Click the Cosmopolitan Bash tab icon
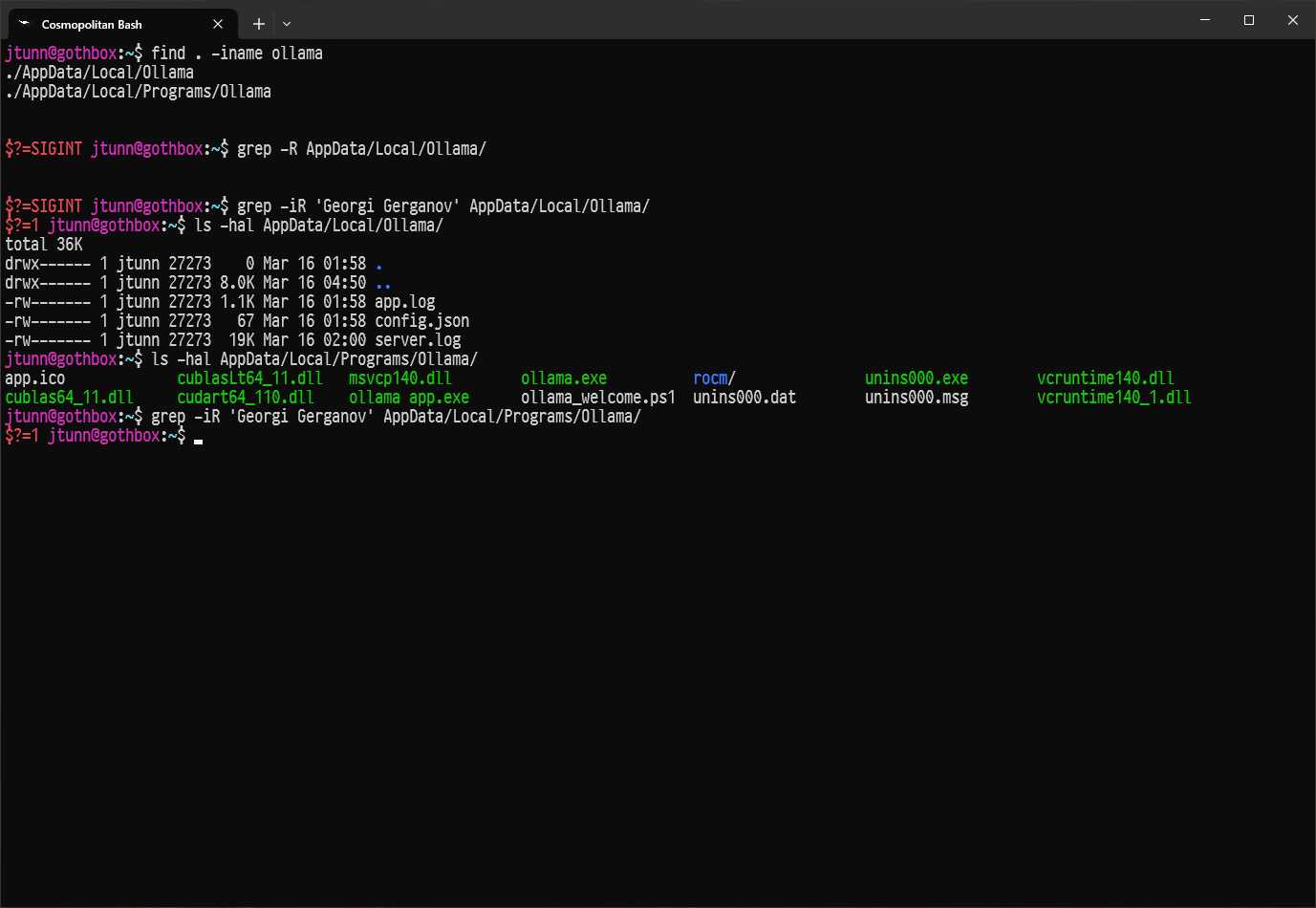The height and width of the screenshot is (908, 1316). (x=24, y=24)
